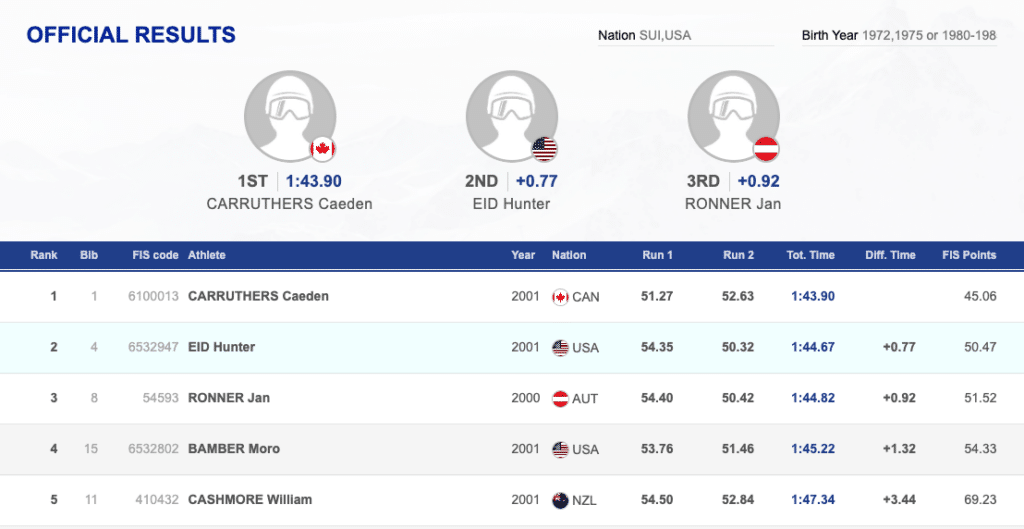Screen dimensions: 1024x529
Task: Open the Birth Year filter field
Action: coord(910,36)
